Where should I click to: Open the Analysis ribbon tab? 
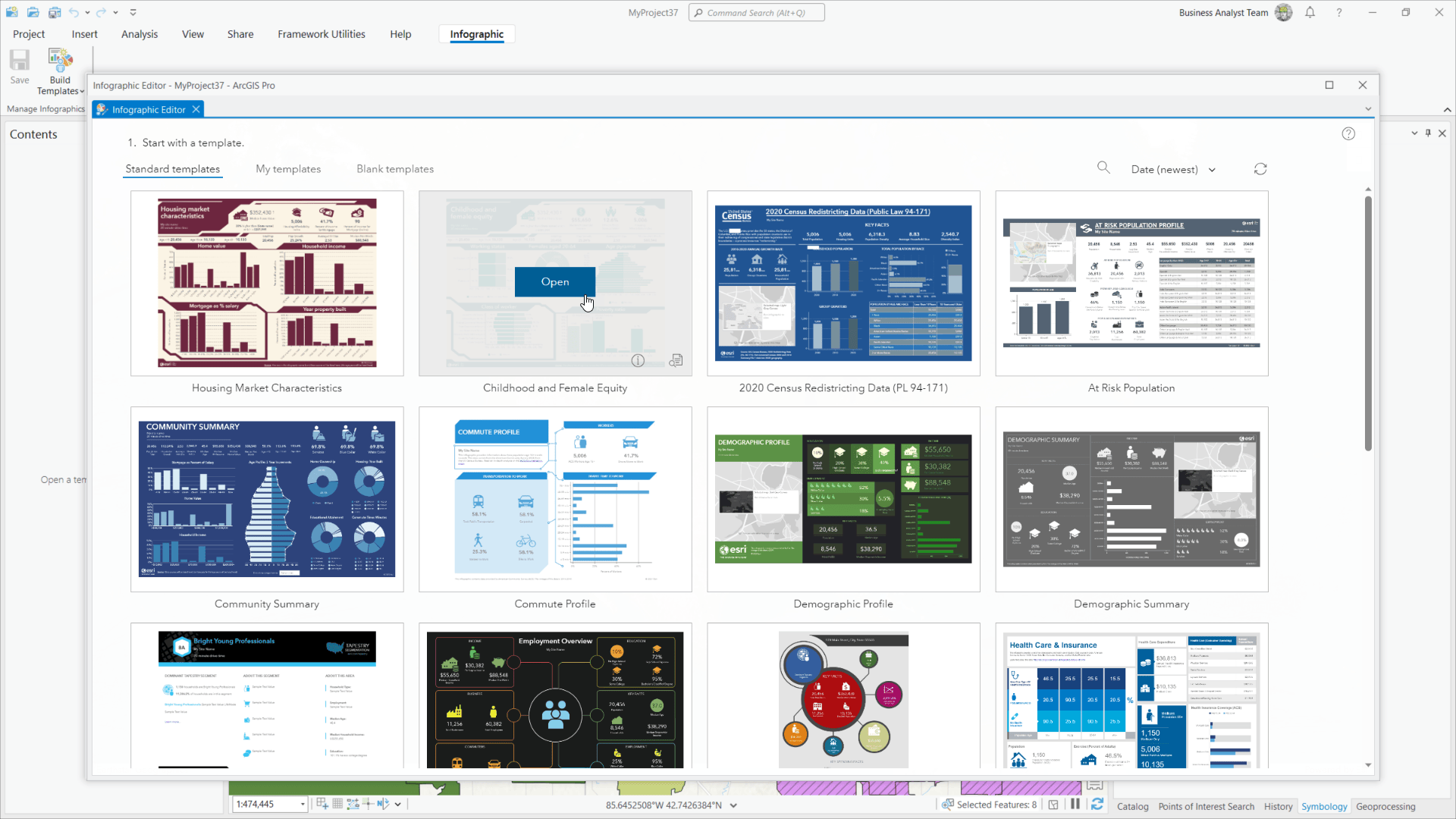coord(140,33)
